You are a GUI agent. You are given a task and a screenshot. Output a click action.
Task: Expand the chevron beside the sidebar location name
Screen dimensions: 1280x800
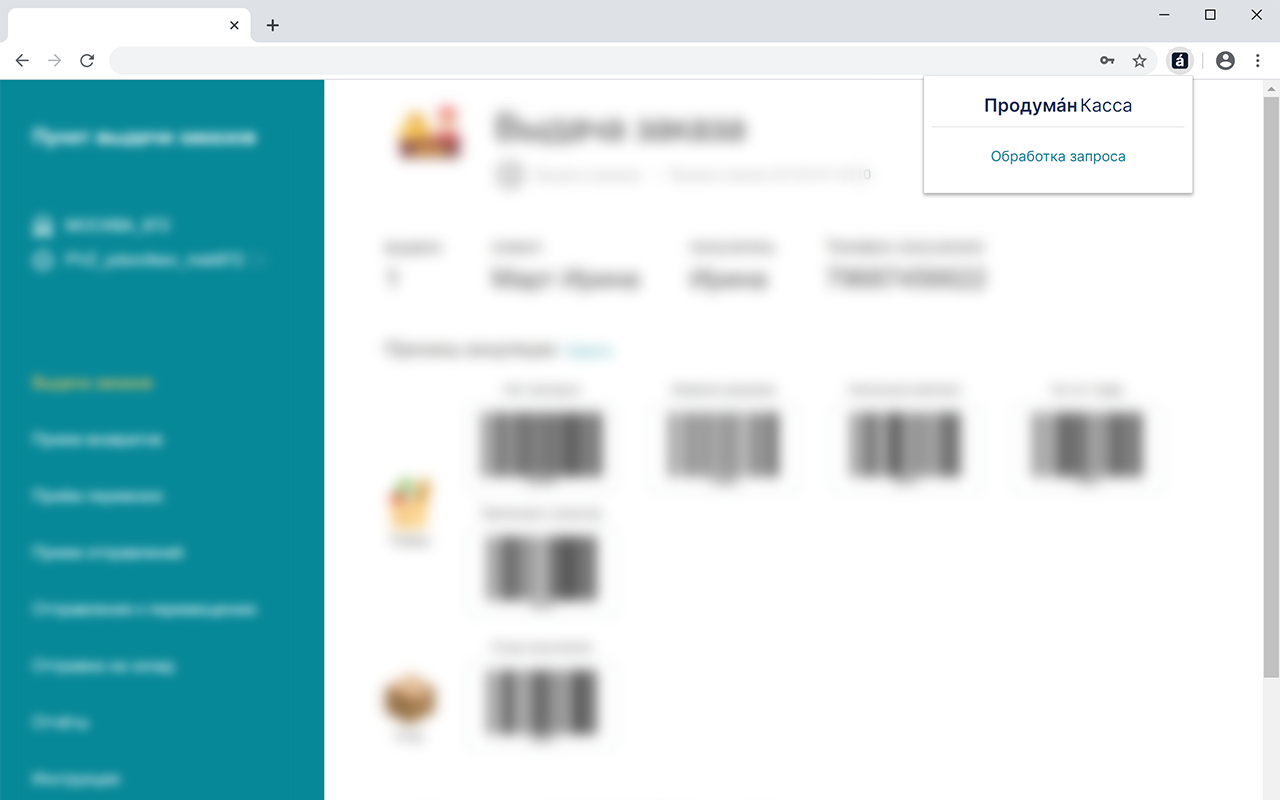[x=262, y=260]
